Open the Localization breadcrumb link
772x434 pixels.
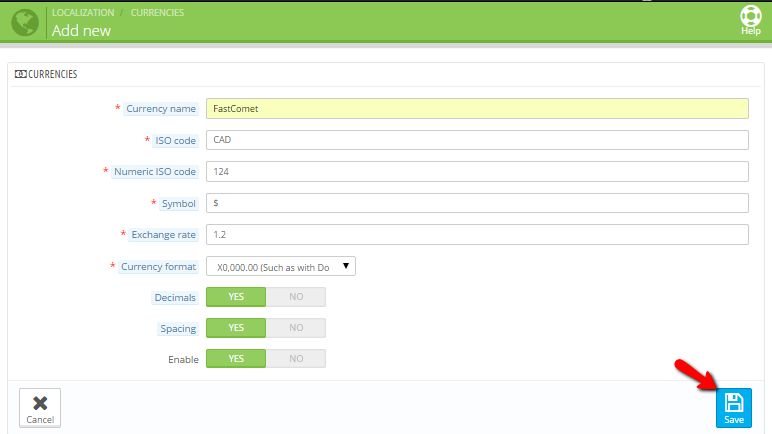click(x=82, y=12)
